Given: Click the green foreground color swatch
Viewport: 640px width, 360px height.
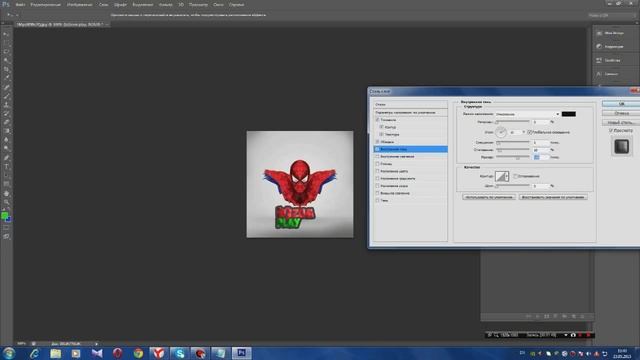Looking at the screenshot, I should (4, 215).
